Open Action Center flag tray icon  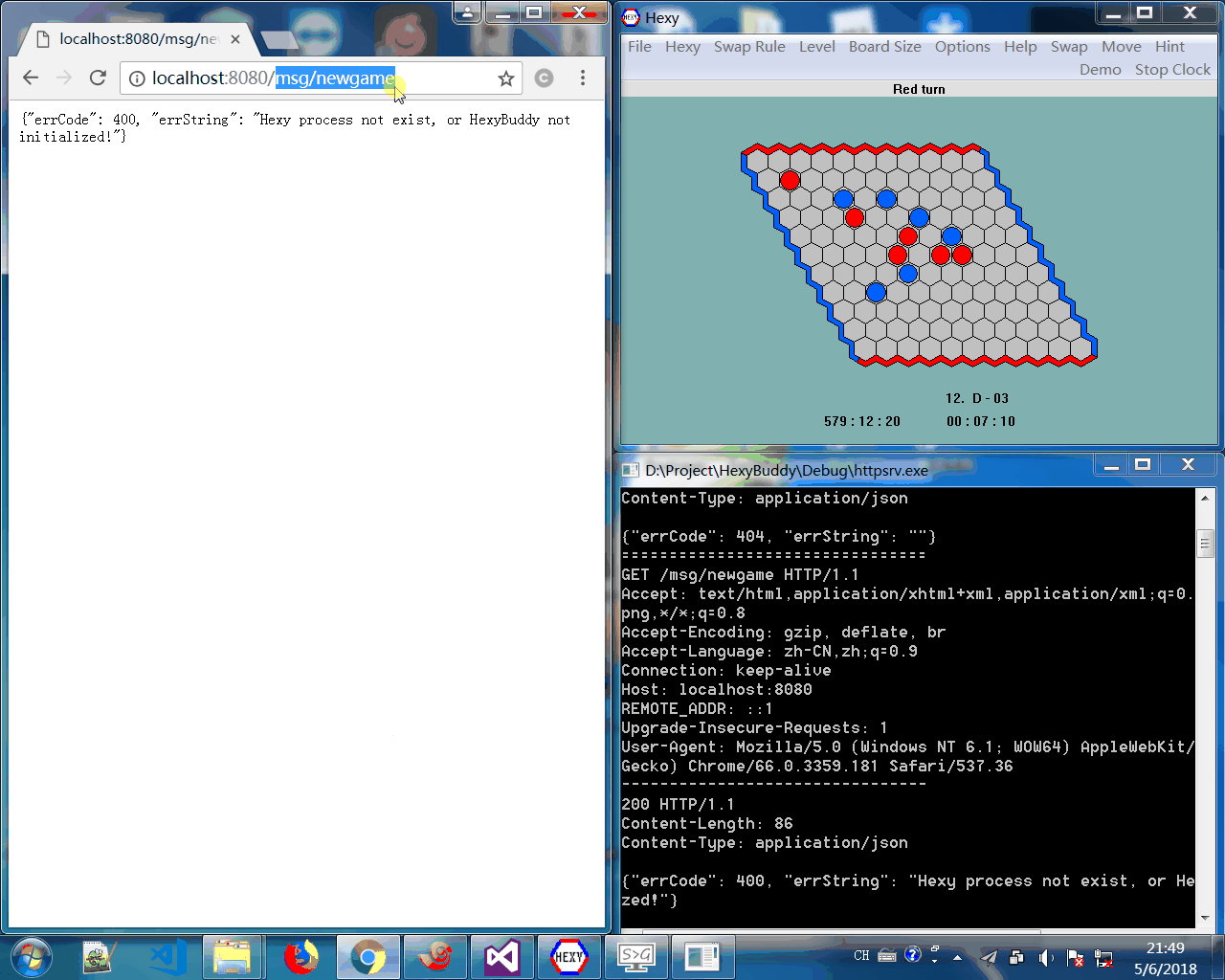tap(1075, 958)
